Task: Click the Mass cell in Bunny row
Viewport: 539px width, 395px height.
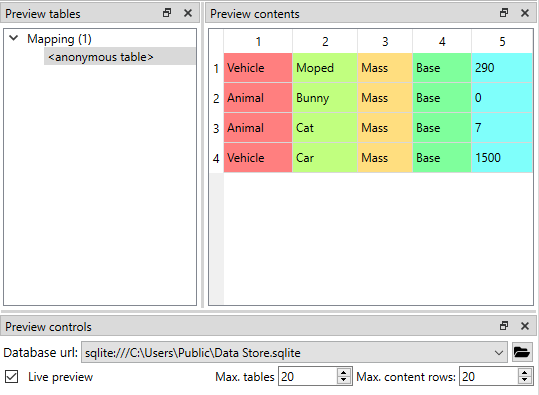Action: (x=385, y=98)
